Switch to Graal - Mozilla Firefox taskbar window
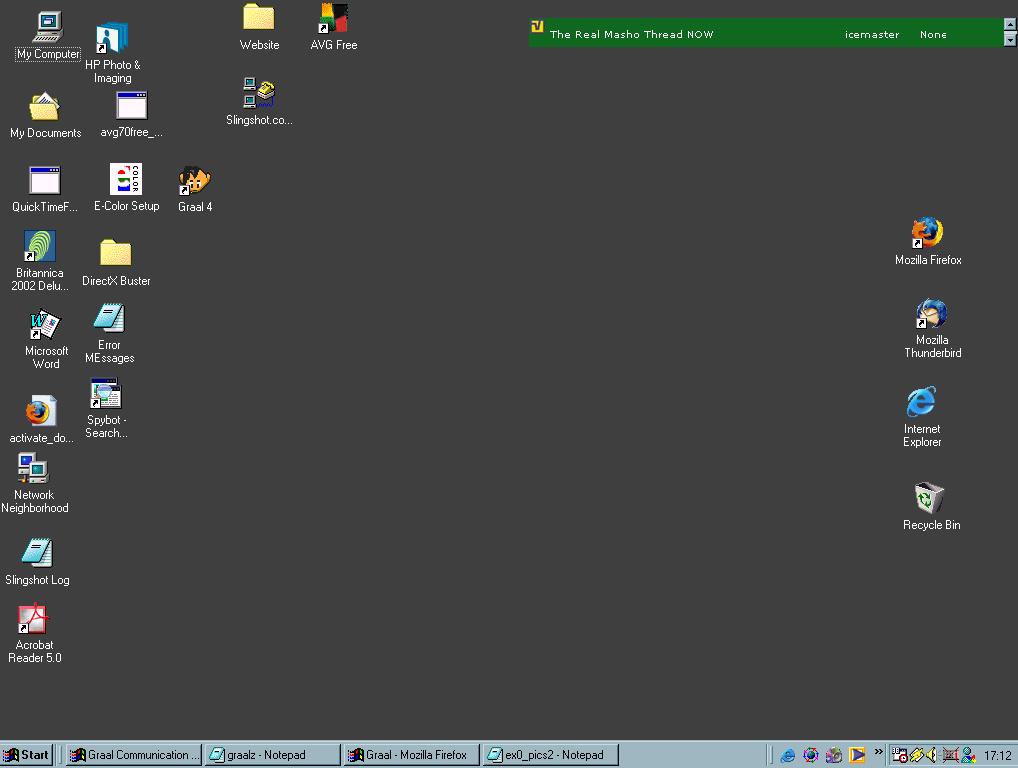Screen dimensions: 1018x768 (x=410, y=755)
